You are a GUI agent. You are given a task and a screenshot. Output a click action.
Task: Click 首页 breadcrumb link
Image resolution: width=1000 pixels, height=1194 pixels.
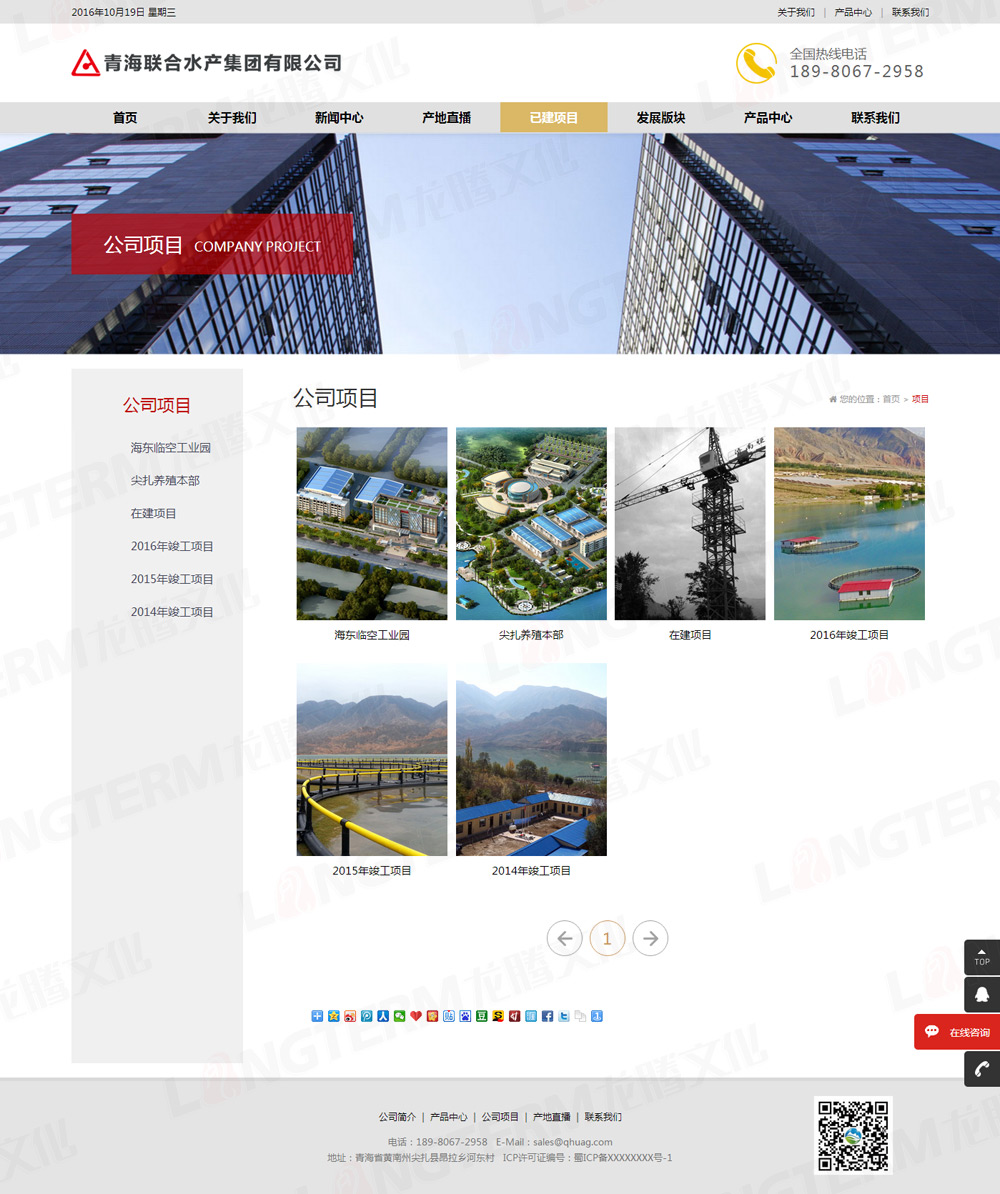coord(890,399)
